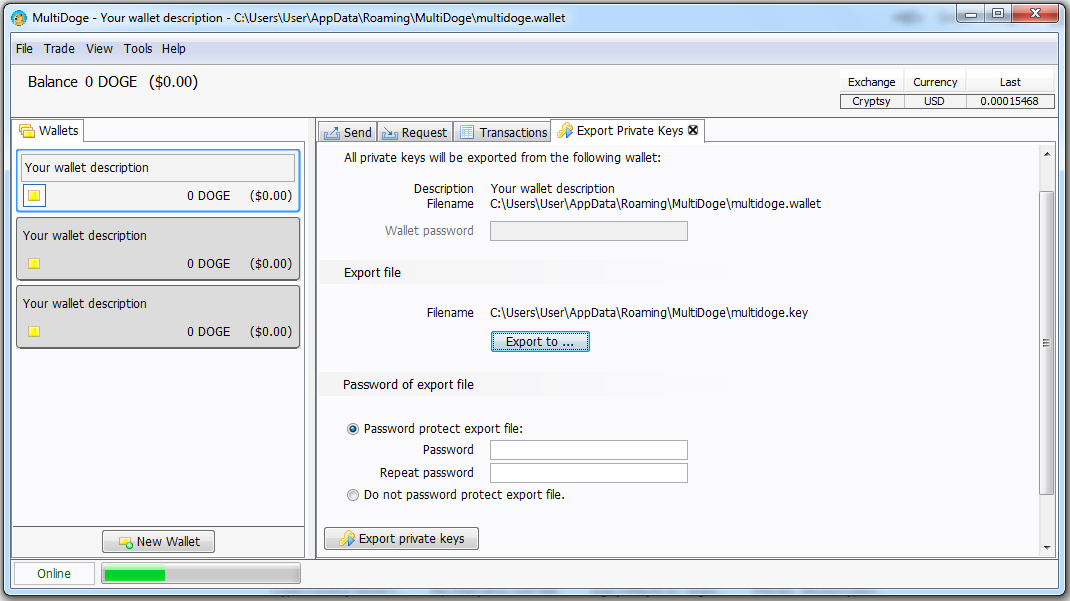1070x601 pixels.
Task: Create a wallet with New Wallet button
Action: [x=158, y=542]
